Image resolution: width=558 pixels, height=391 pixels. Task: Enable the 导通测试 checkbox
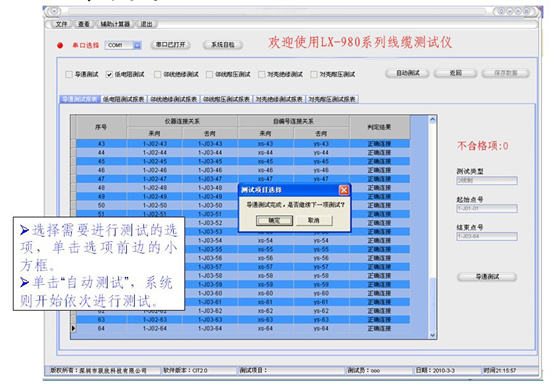click(x=69, y=74)
